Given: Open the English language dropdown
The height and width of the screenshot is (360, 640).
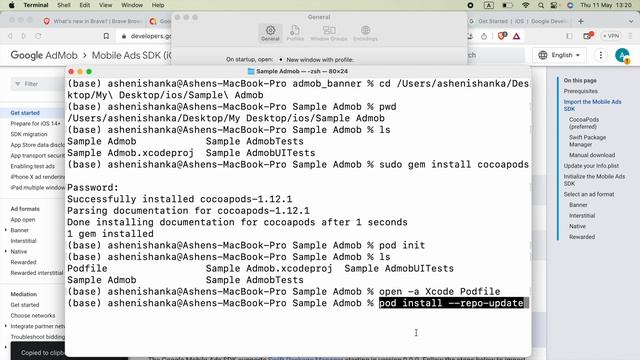Looking at the screenshot, I should pyautogui.click(x=559, y=55).
